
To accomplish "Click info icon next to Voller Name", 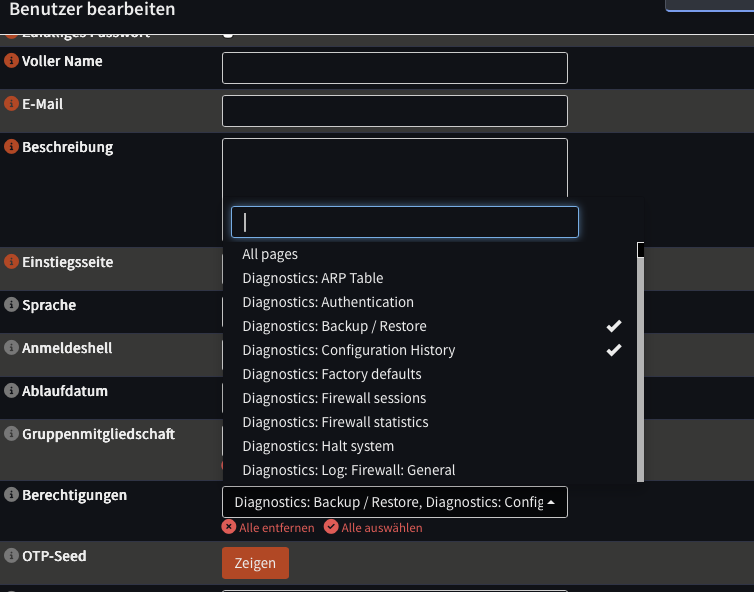I will (12, 61).
